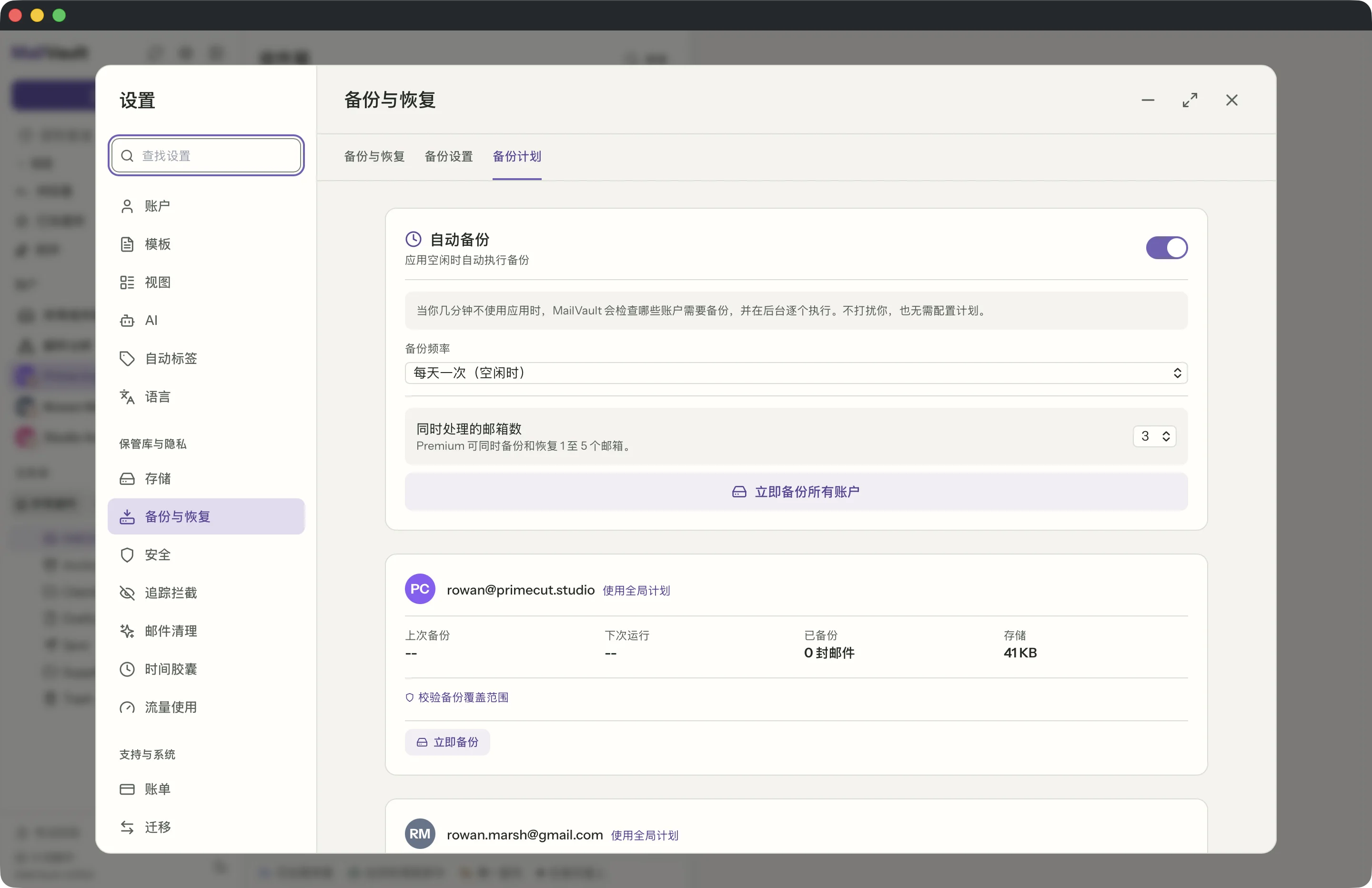
Task: Select 备份与恢复 in the sidebar
Action: (206, 517)
